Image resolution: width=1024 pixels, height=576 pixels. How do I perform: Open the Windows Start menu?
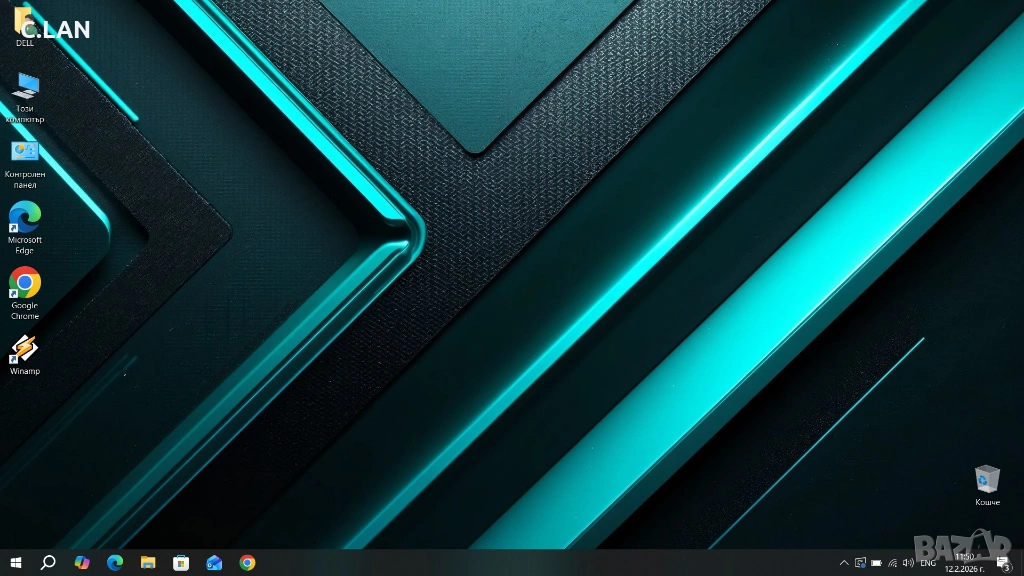(x=16, y=563)
